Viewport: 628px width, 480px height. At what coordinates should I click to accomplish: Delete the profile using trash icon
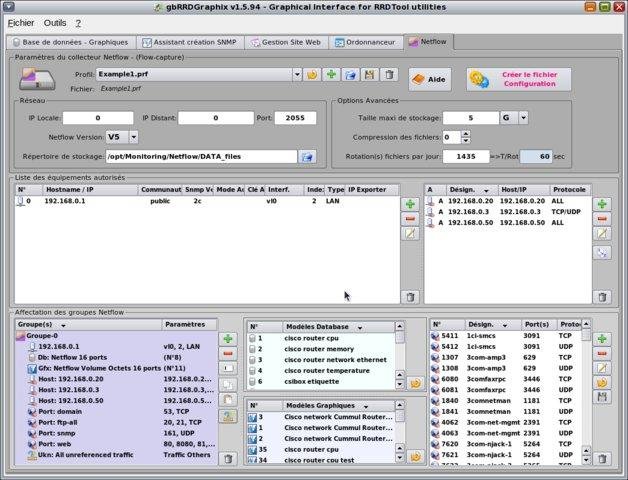pos(389,75)
